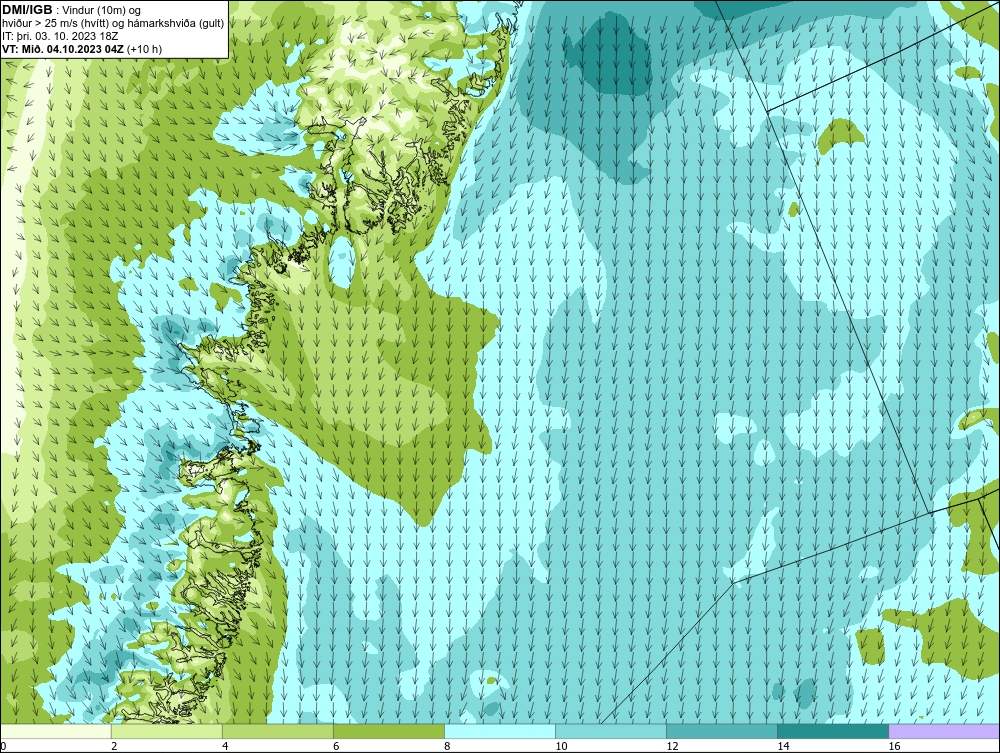The width and height of the screenshot is (1000, 753).
Task: Click the legend value '8'
Action: [x=447, y=746]
